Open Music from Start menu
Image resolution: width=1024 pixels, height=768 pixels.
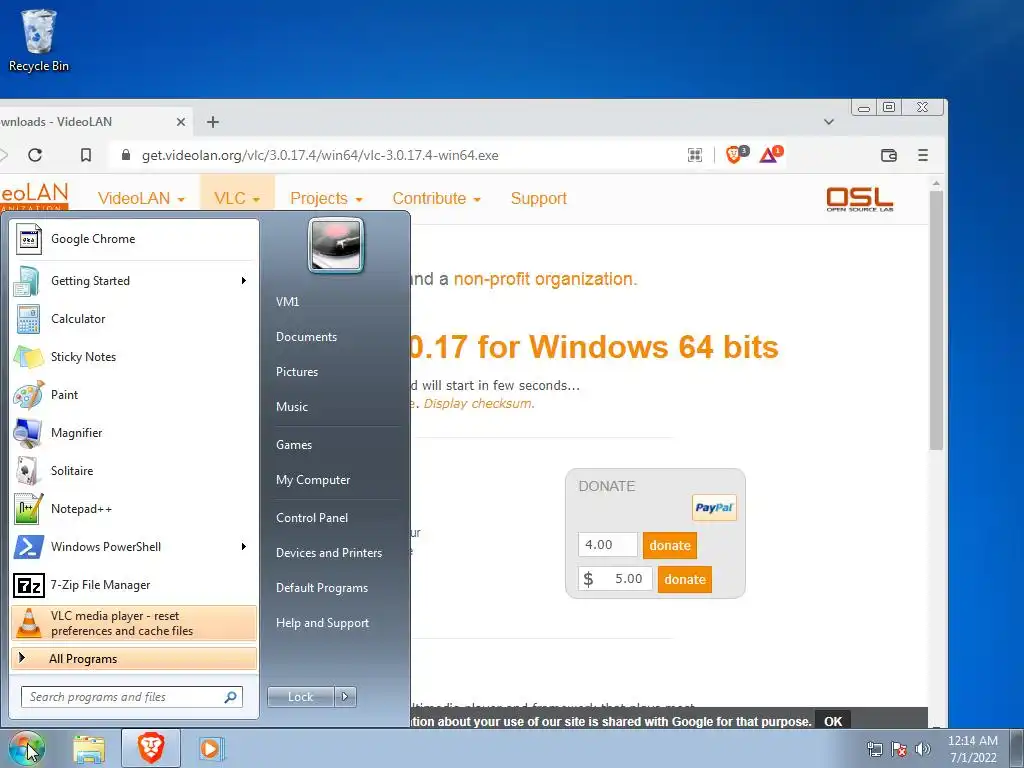(292, 407)
